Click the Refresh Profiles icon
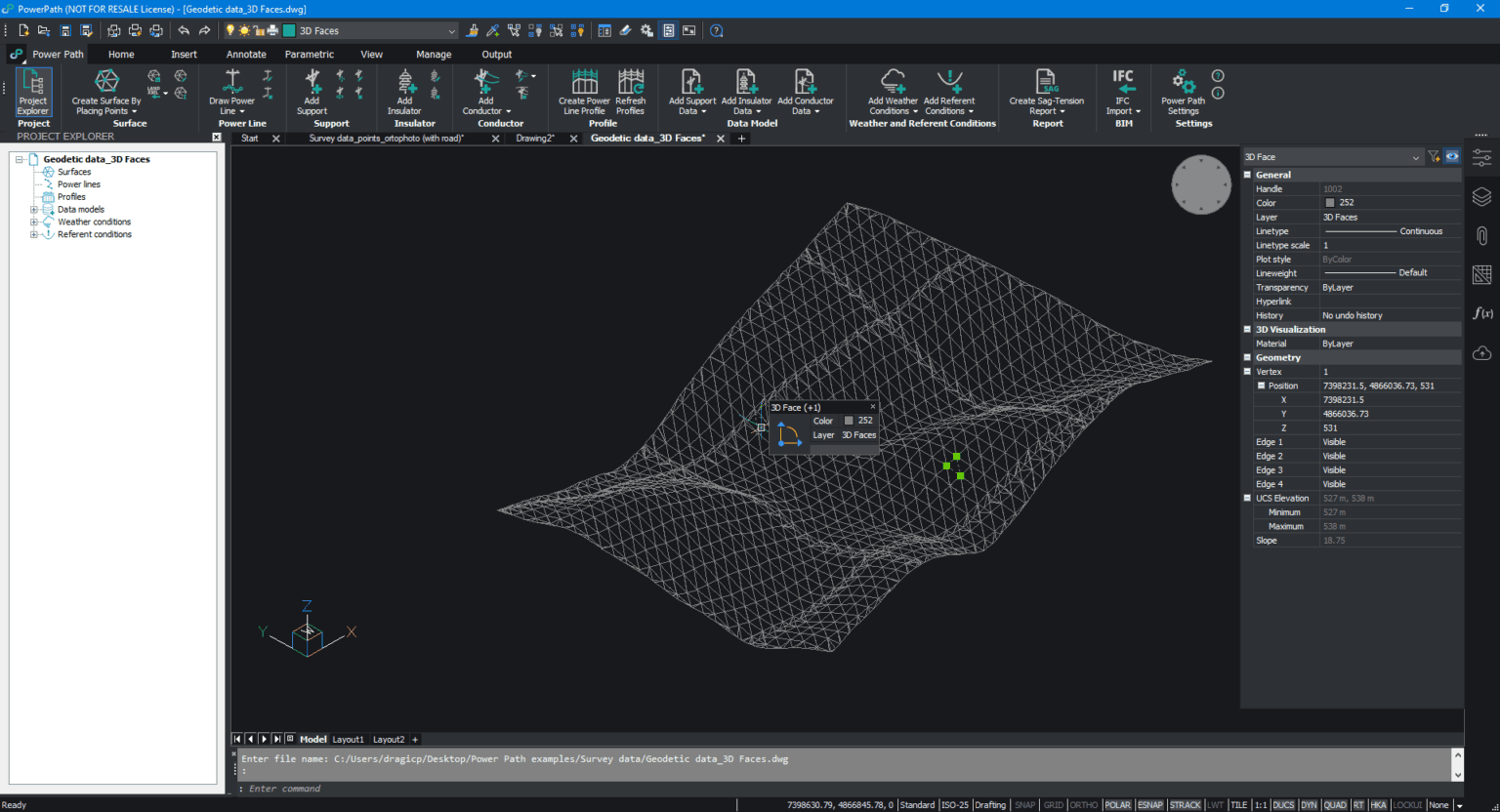The image size is (1500, 812). [x=631, y=81]
